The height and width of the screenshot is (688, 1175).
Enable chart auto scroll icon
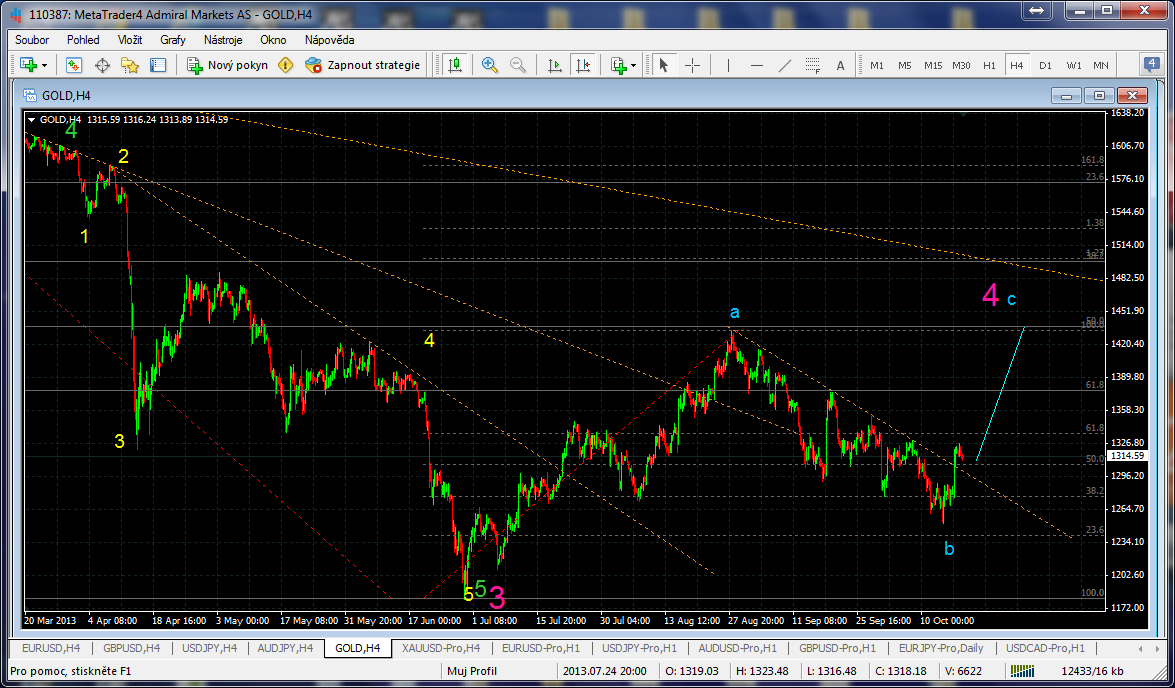[555, 65]
